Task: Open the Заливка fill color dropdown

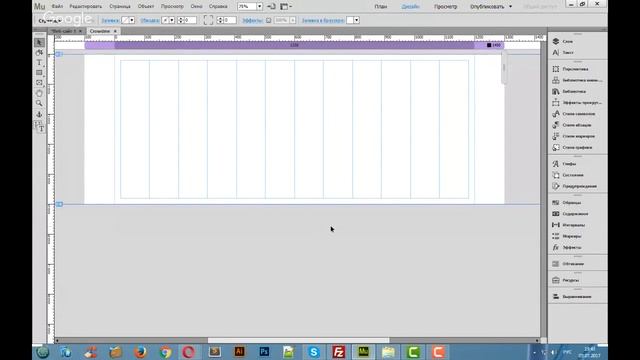Action: pos(132,20)
